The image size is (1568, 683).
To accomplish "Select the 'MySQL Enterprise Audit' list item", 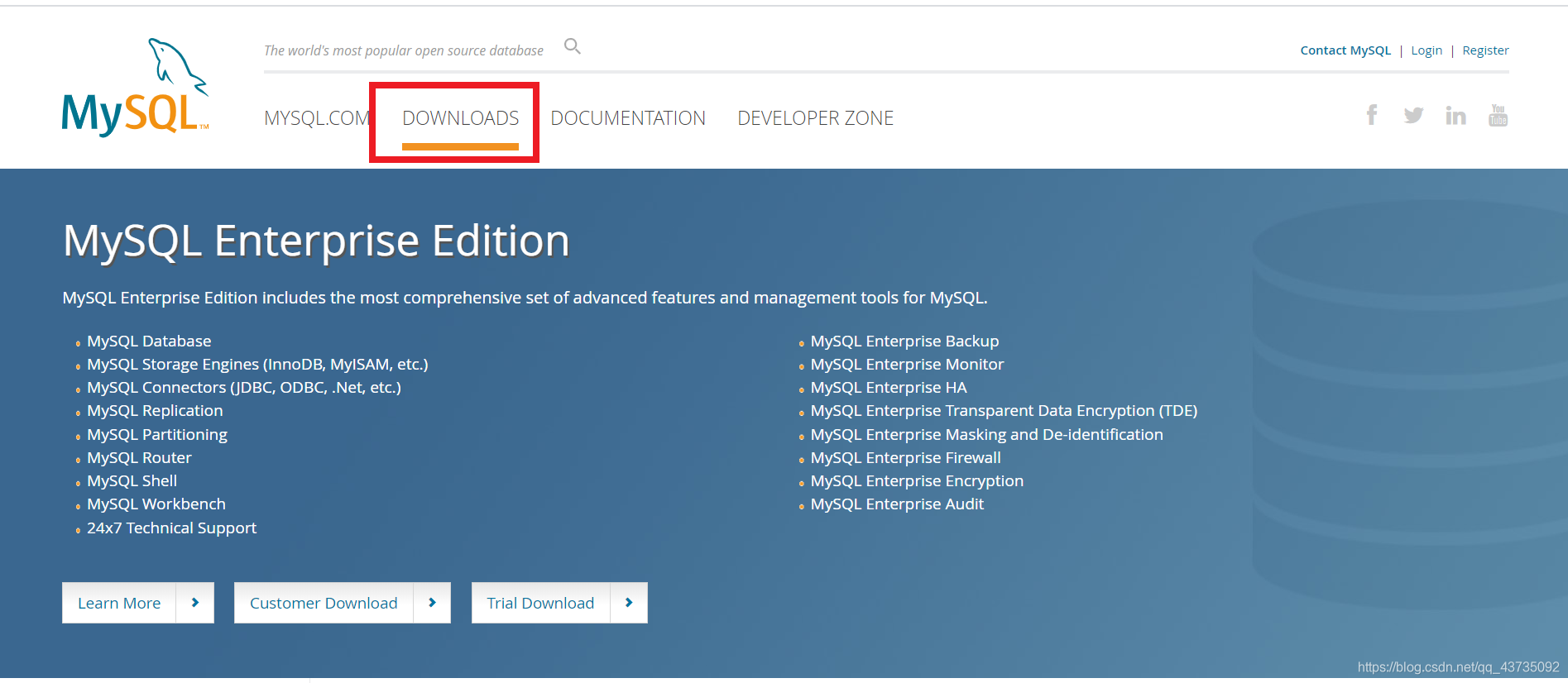I will (897, 504).
